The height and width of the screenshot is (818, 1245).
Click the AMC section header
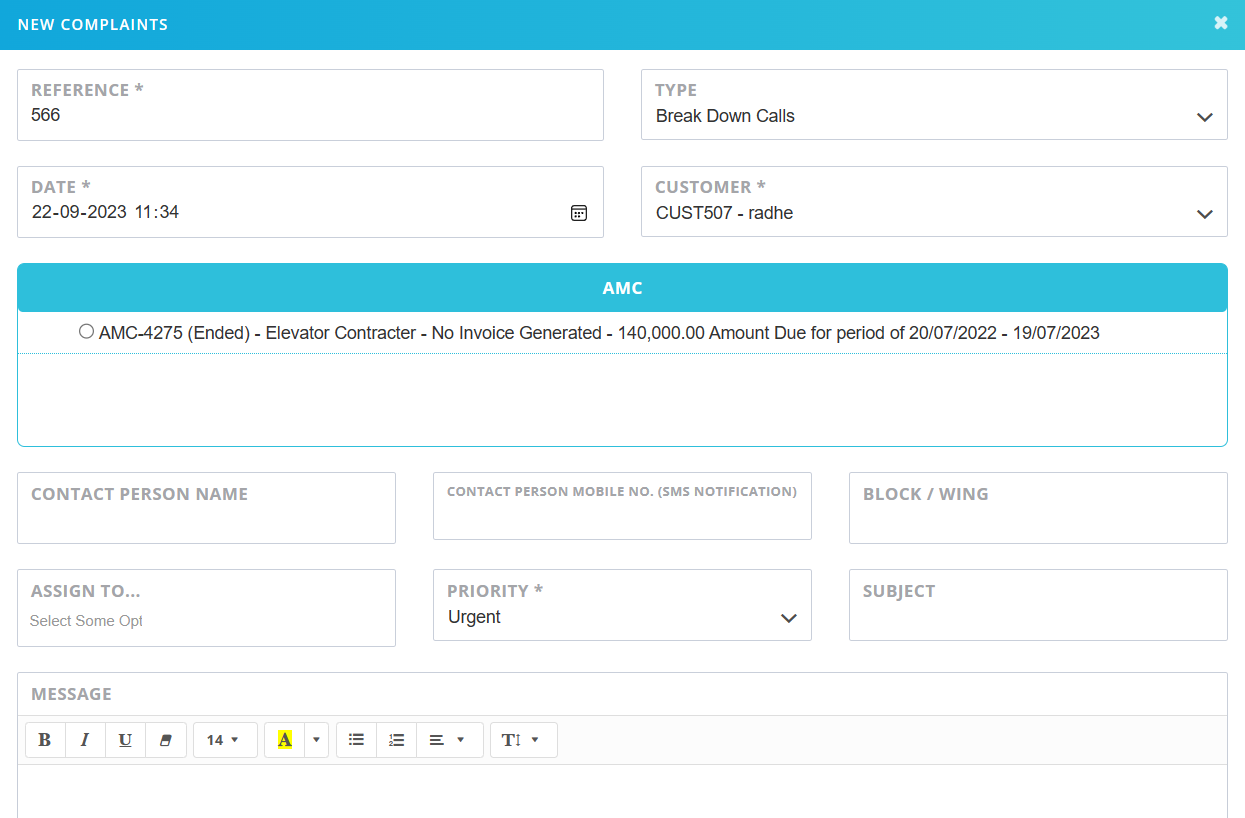coord(622,288)
